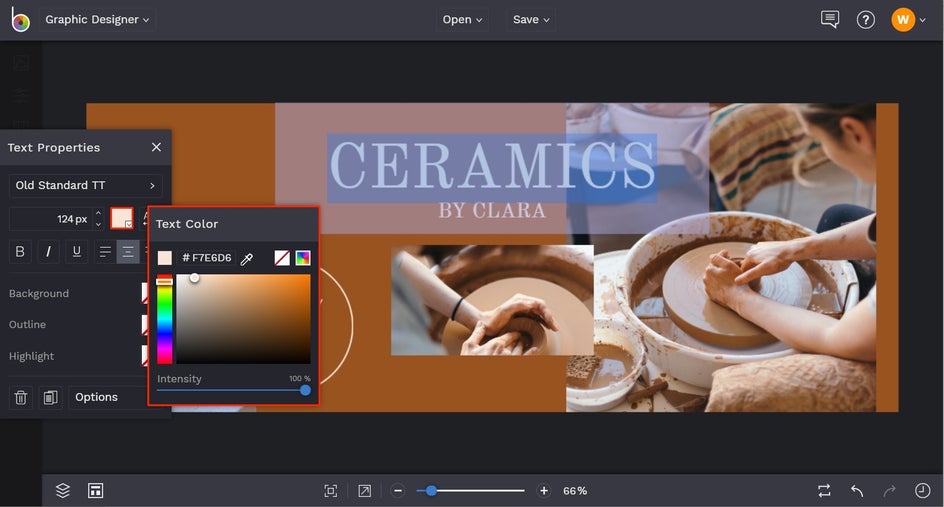944x507 pixels.
Task: Toggle italic text formatting
Action: [48, 252]
